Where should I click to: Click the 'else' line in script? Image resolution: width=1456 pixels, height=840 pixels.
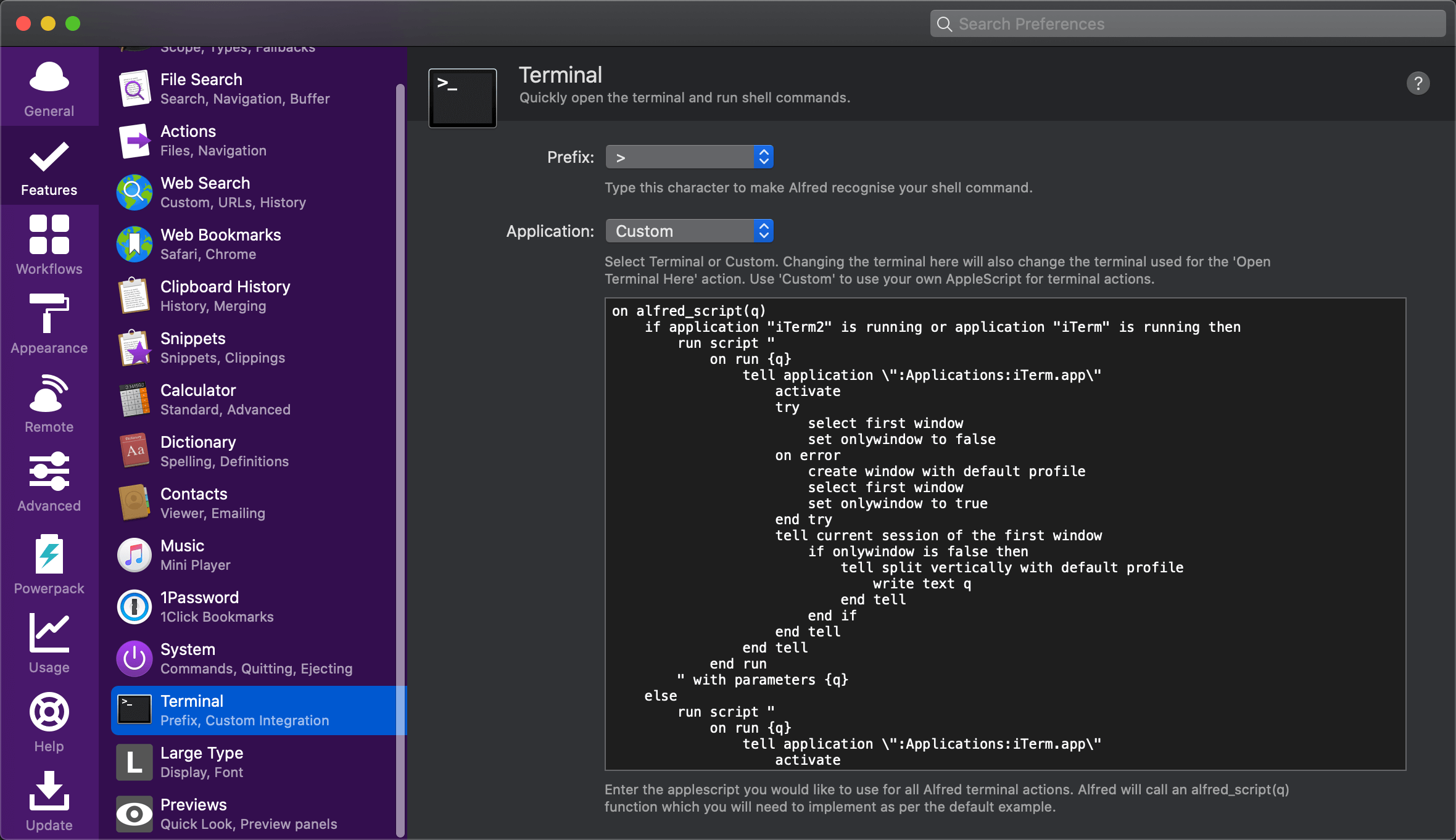pos(661,696)
